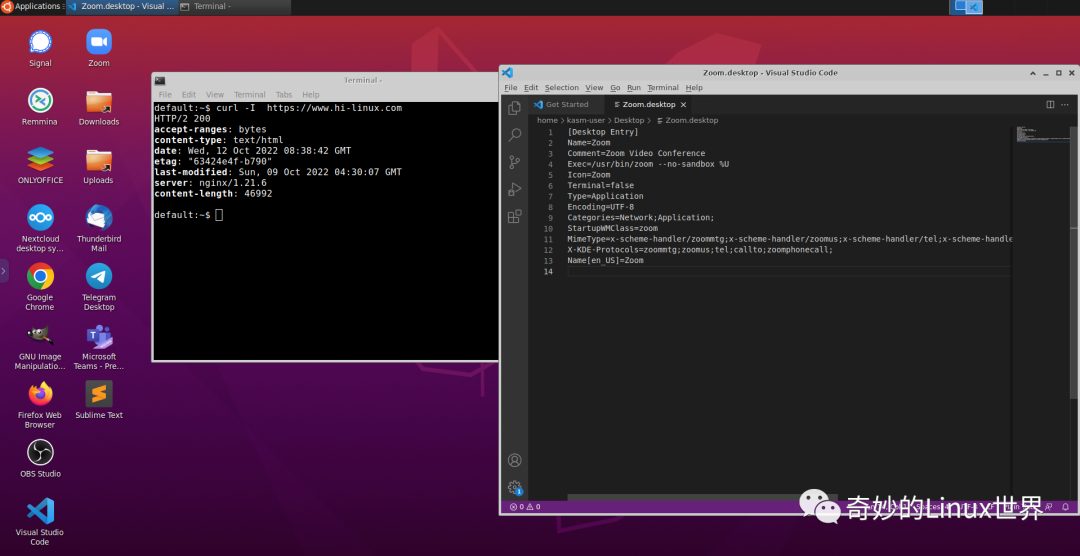Screen dimensions: 1080x556
Task: Open Thunderbird Mail desktop icon
Action: [x=98, y=228]
